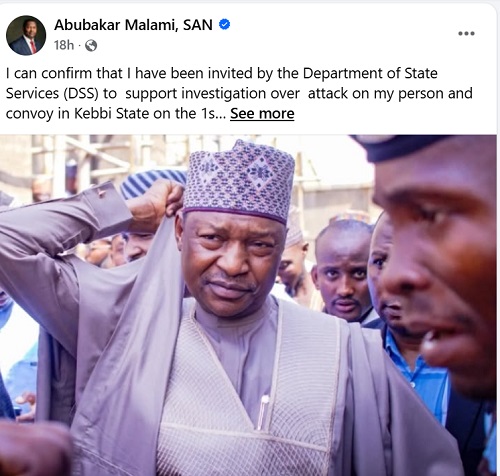
Task: Click the embroidered cap in the photo
Action: coord(239,180)
